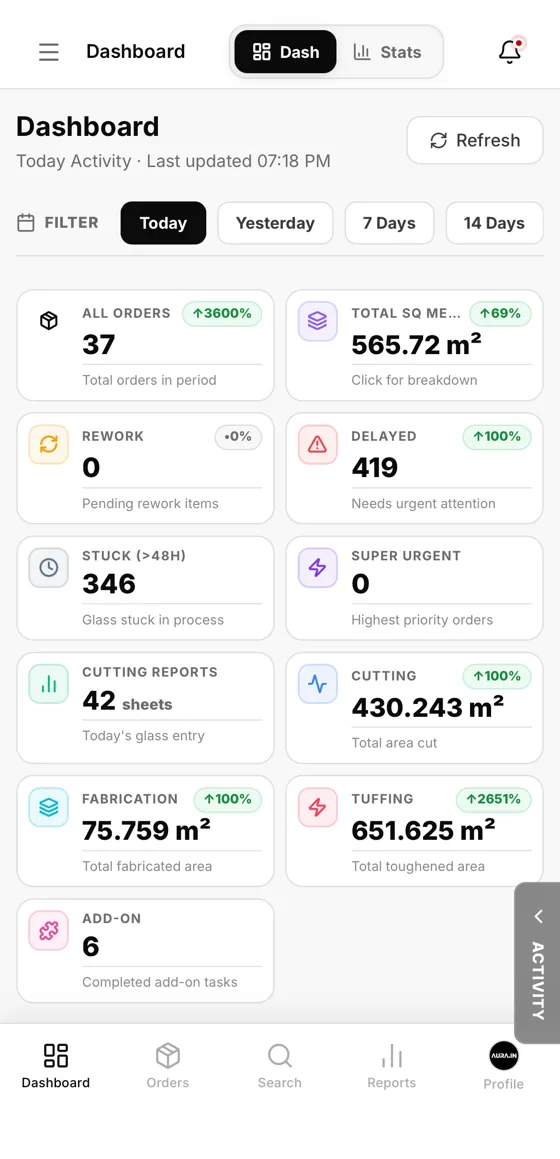The image size is (560, 1159).
Task: Select 14 Days filter
Action: point(494,222)
